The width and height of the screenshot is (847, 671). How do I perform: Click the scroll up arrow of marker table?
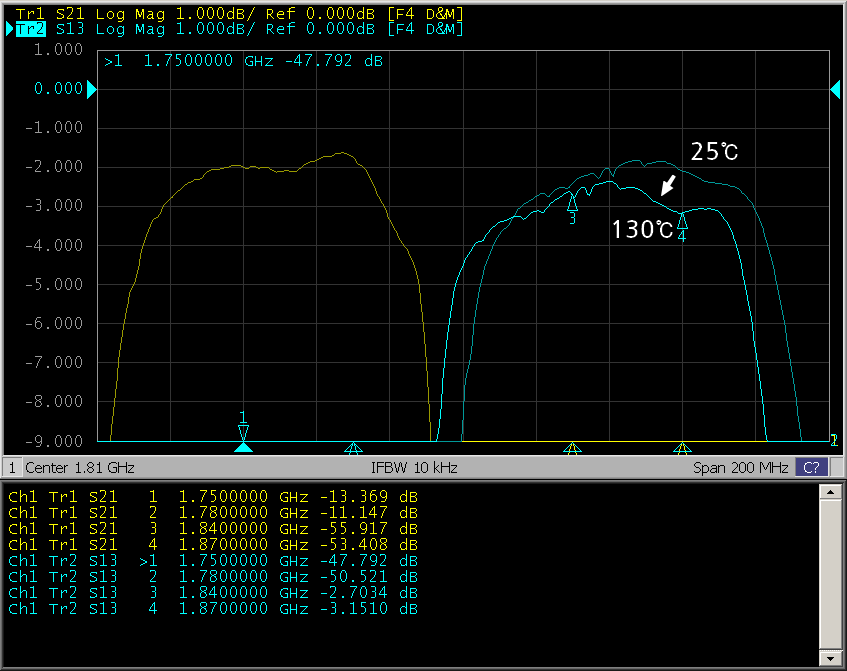pyautogui.click(x=830, y=492)
